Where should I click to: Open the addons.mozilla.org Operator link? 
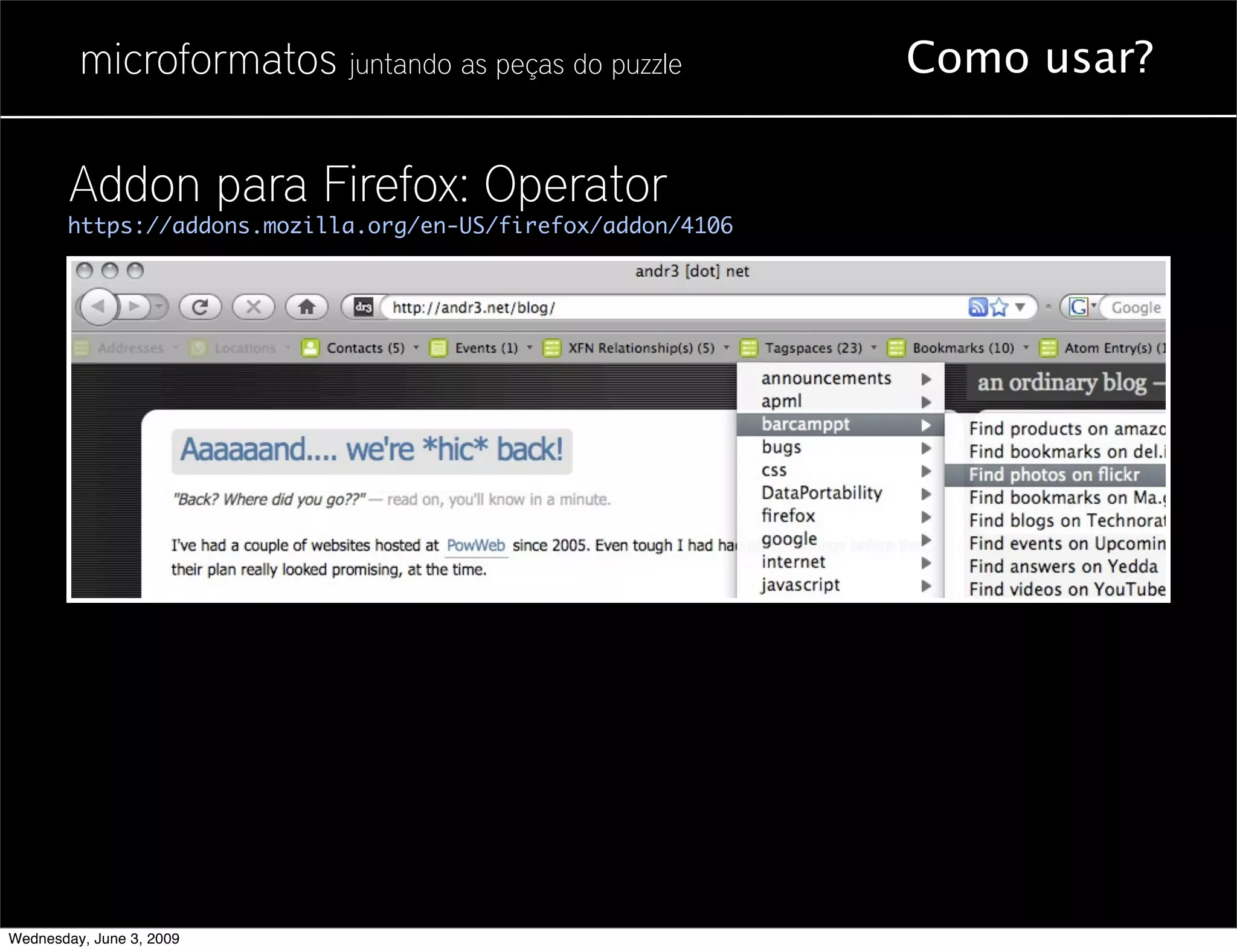400,226
